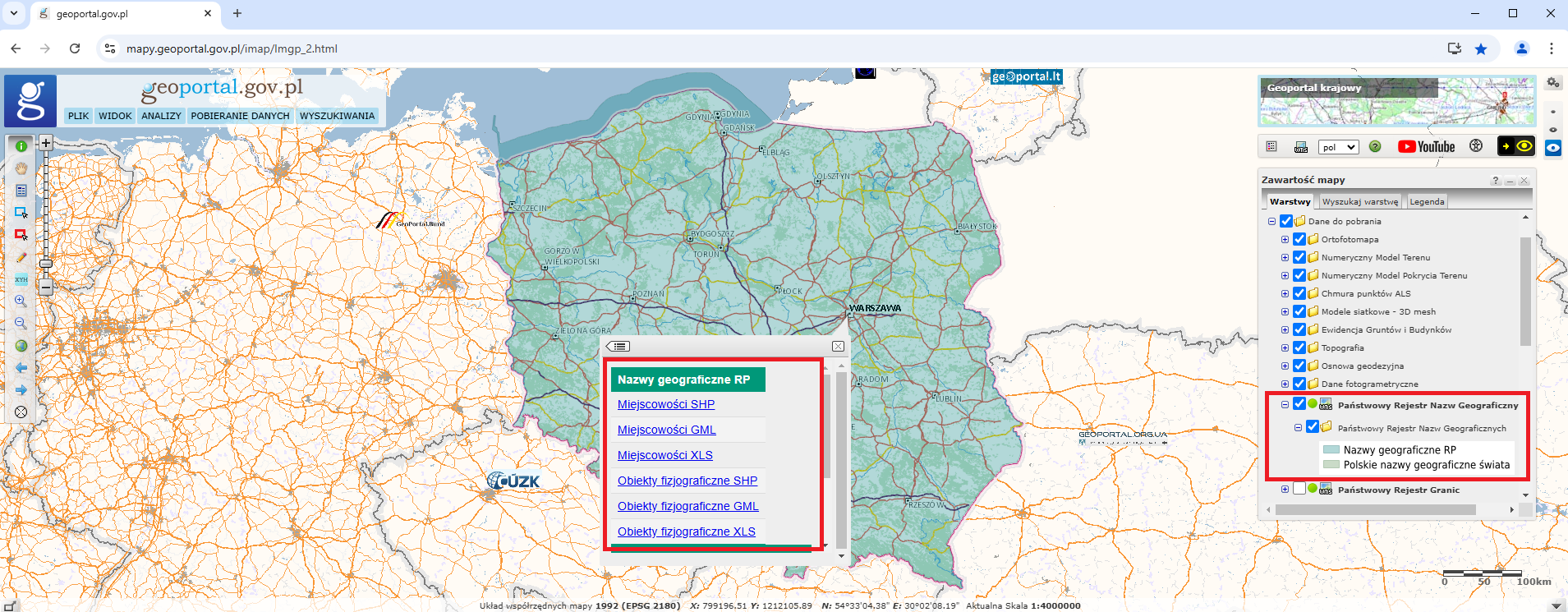This screenshot has height=612, width=1568.
Task: Enable the Państwowy Rejestr Granic checkbox
Action: (1299, 489)
